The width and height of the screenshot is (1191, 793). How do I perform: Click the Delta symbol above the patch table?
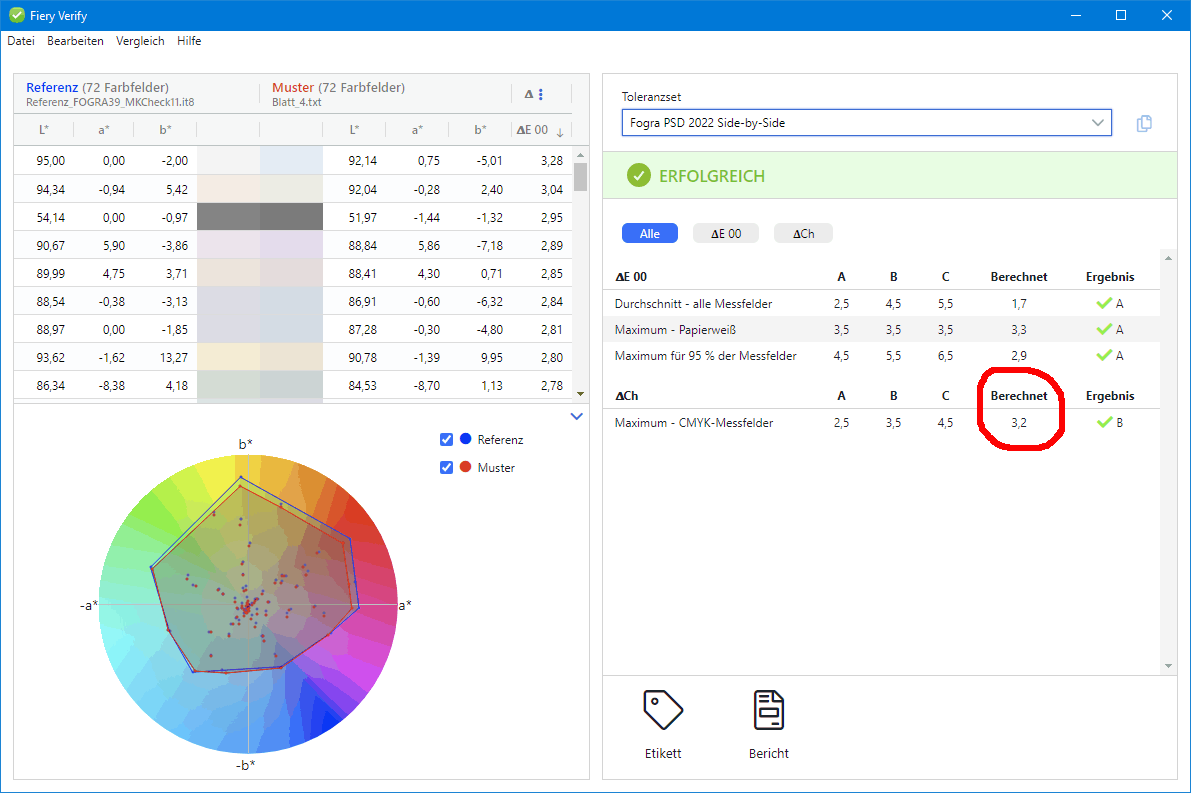[x=527, y=93]
